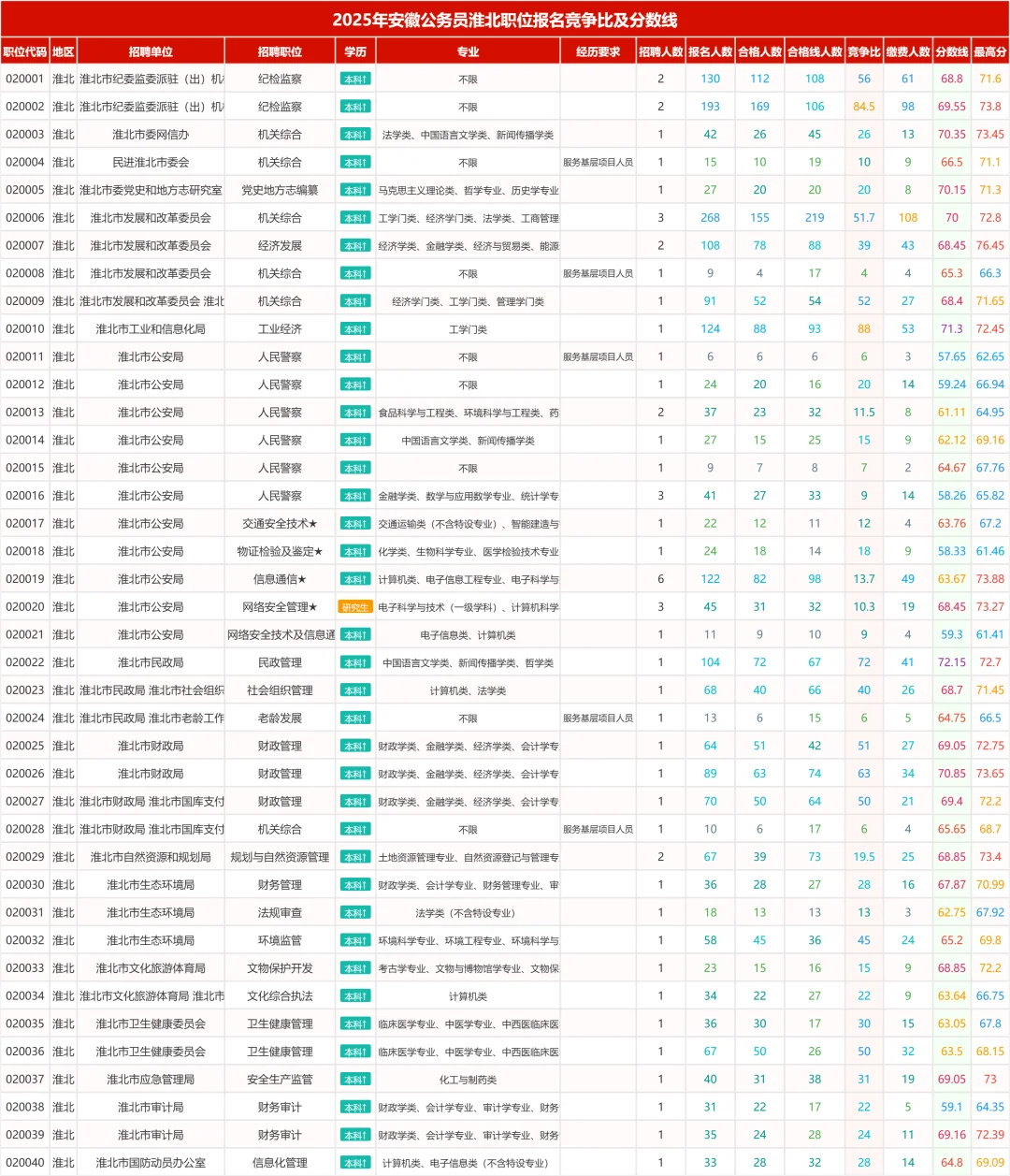Click the position cell 物证检验及鉴定★
Viewport: 1010px width, 1176px height.
point(280,552)
